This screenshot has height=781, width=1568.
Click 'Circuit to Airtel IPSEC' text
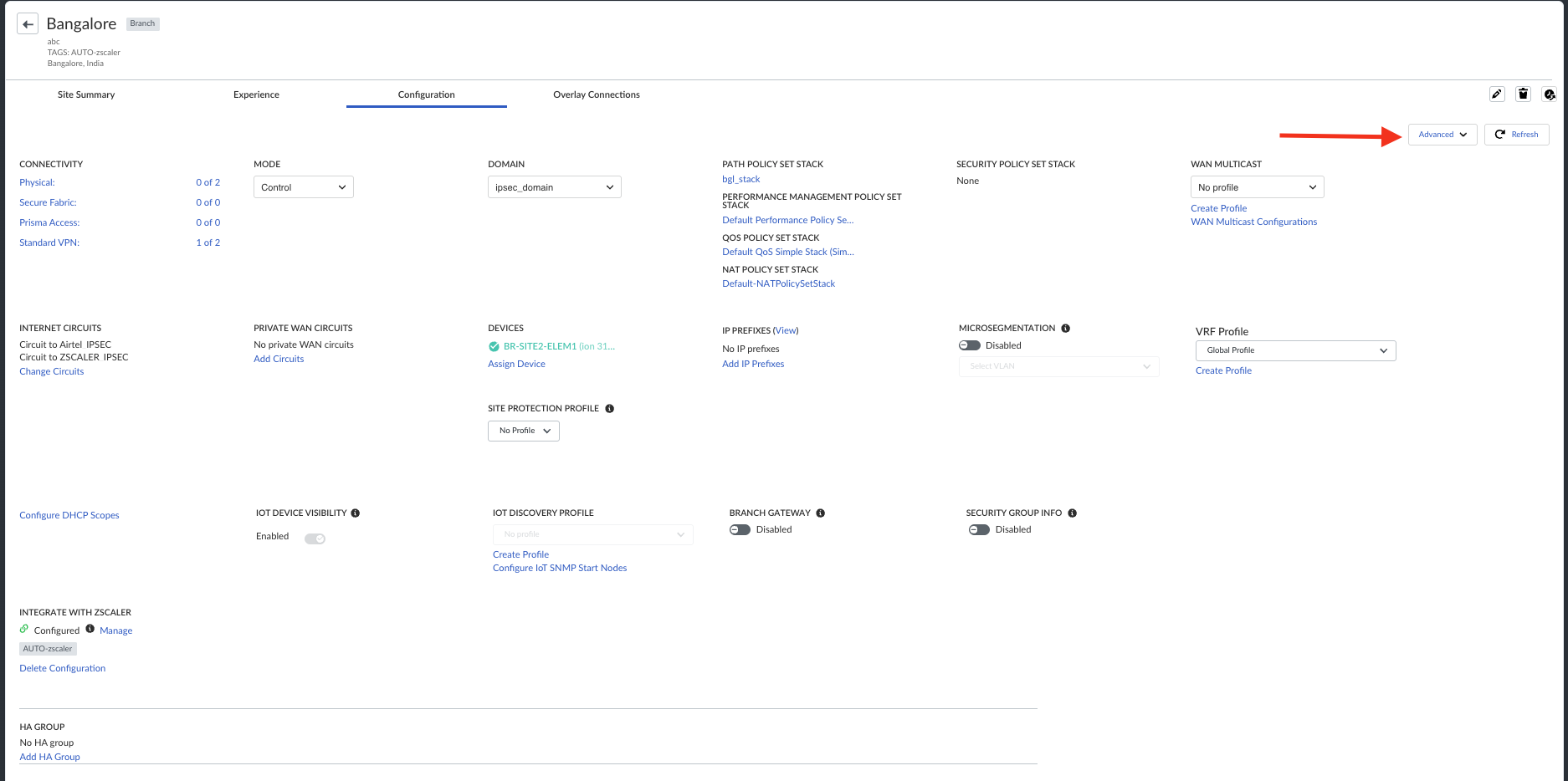[65, 345]
